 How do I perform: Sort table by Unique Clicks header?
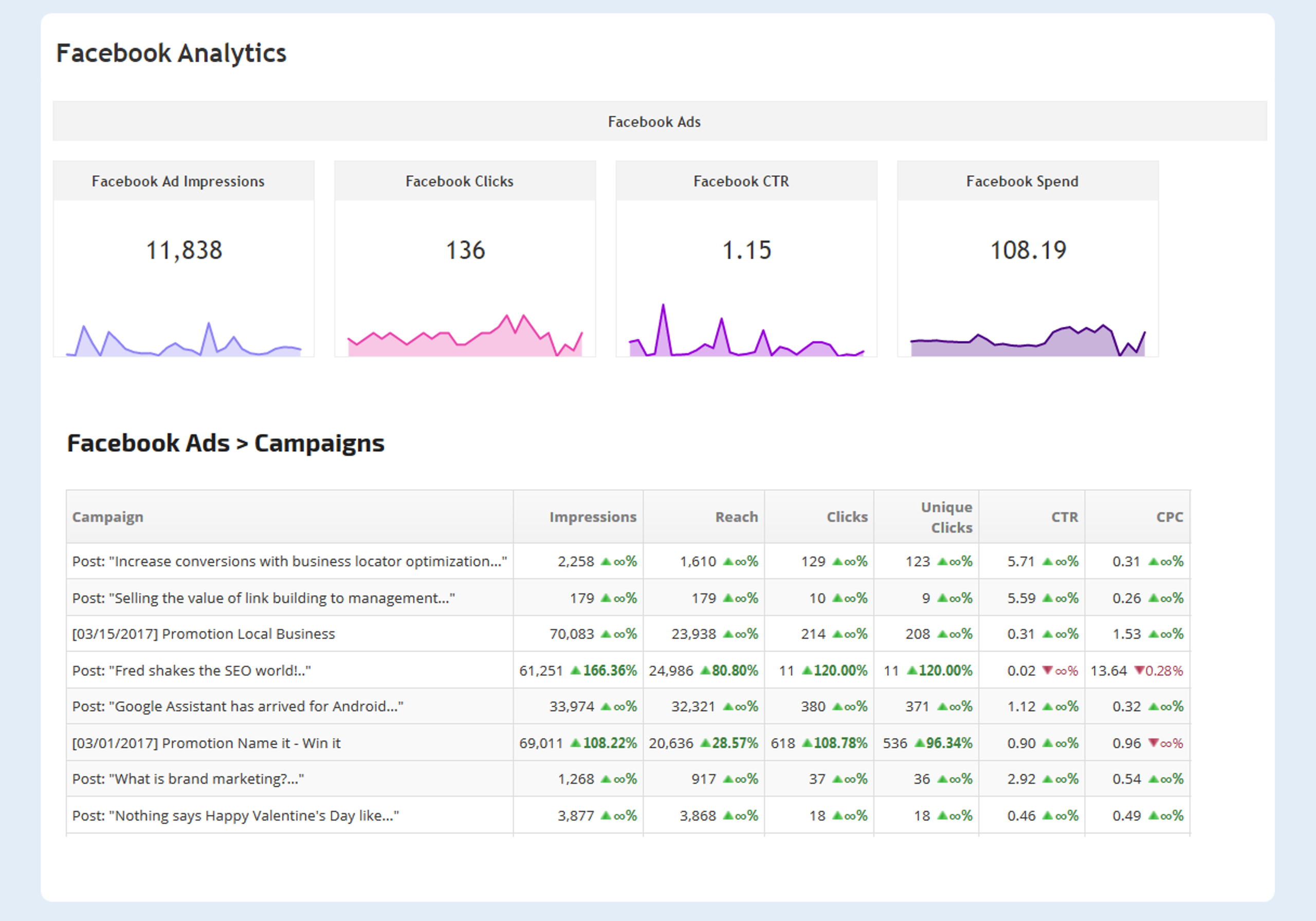(x=946, y=517)
